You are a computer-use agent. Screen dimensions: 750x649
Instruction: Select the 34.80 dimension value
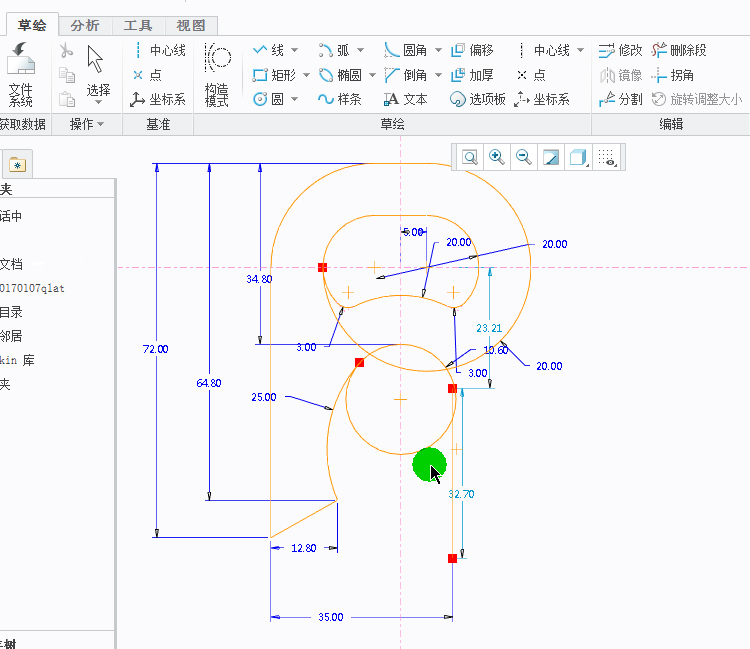coord(259,279)
